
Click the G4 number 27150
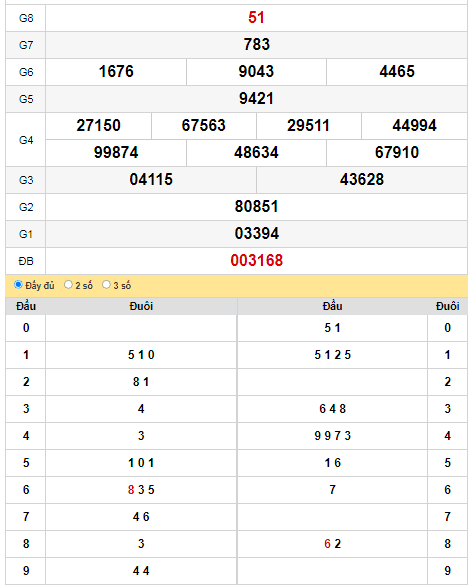(99, 125)
